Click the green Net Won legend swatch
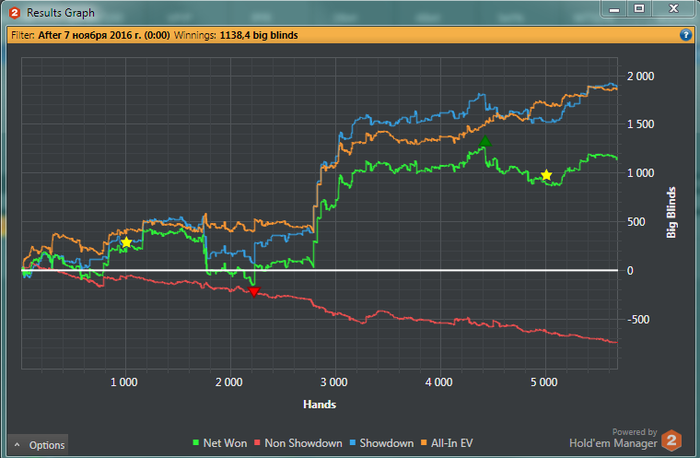 coord(196,443)
